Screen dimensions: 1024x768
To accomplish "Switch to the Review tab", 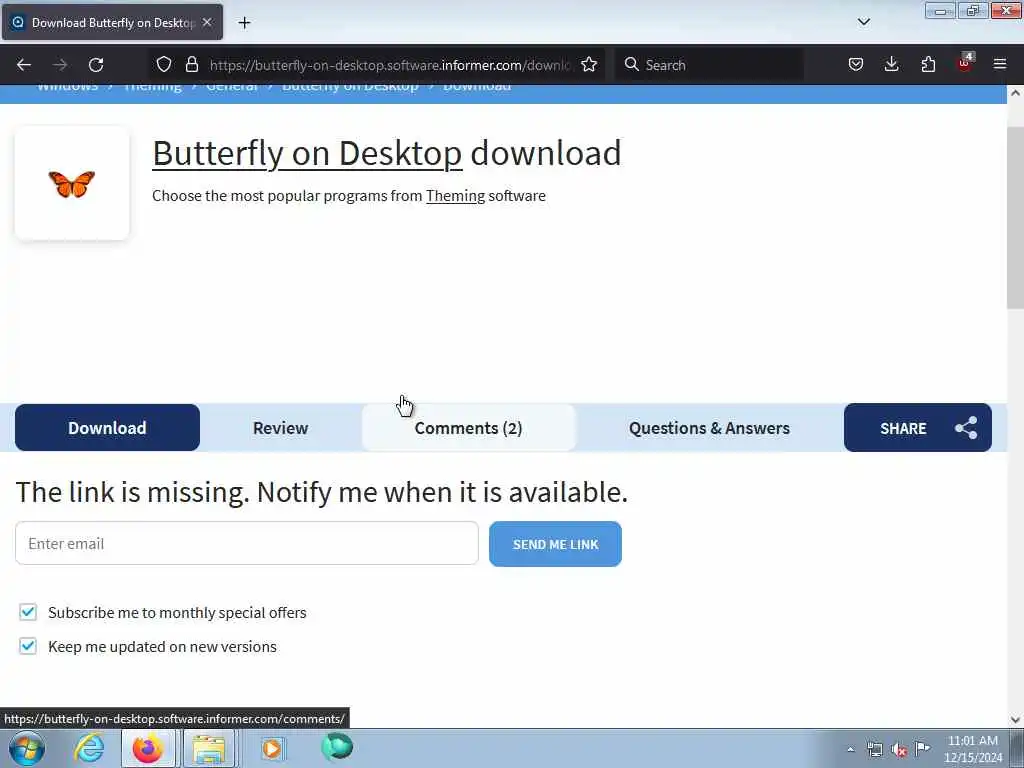I will click(x=280, y=428).
